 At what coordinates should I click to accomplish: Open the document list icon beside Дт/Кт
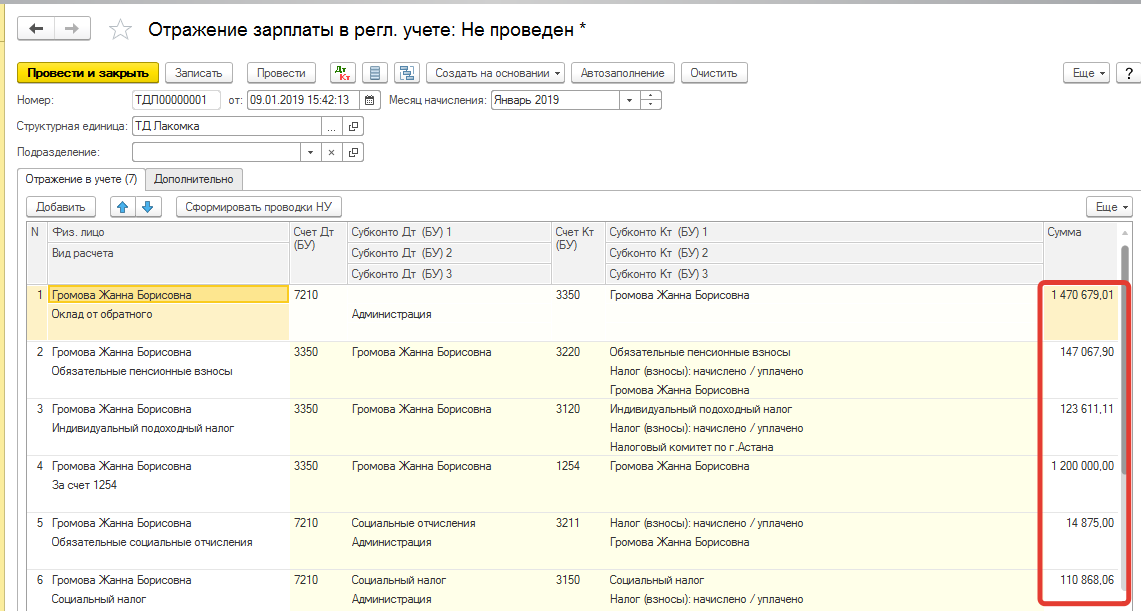(375, 73)
